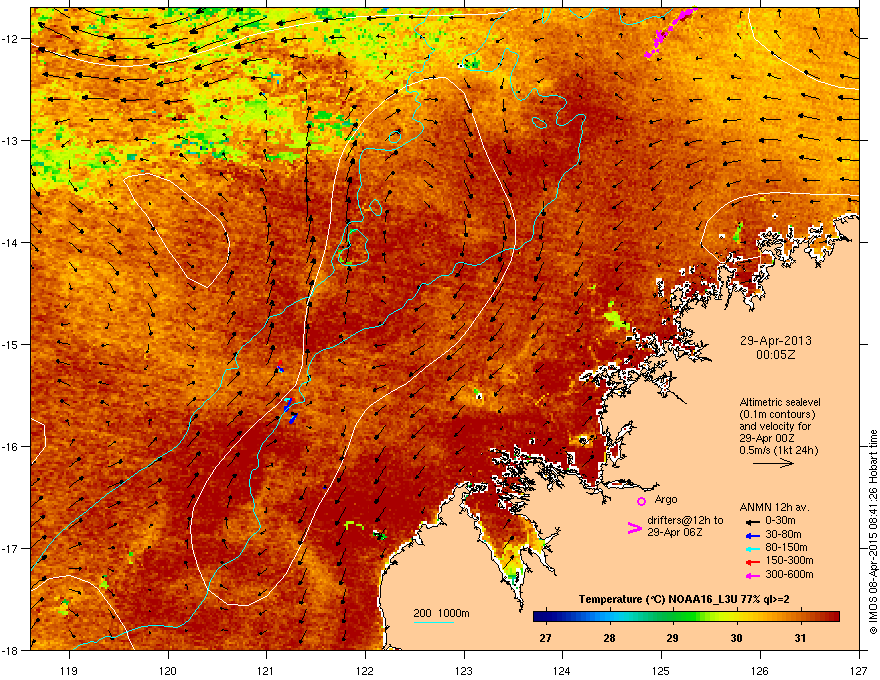Click the '0.5m/s (1kt 24h)' text
Screen dimensions: 880x680
779,450
